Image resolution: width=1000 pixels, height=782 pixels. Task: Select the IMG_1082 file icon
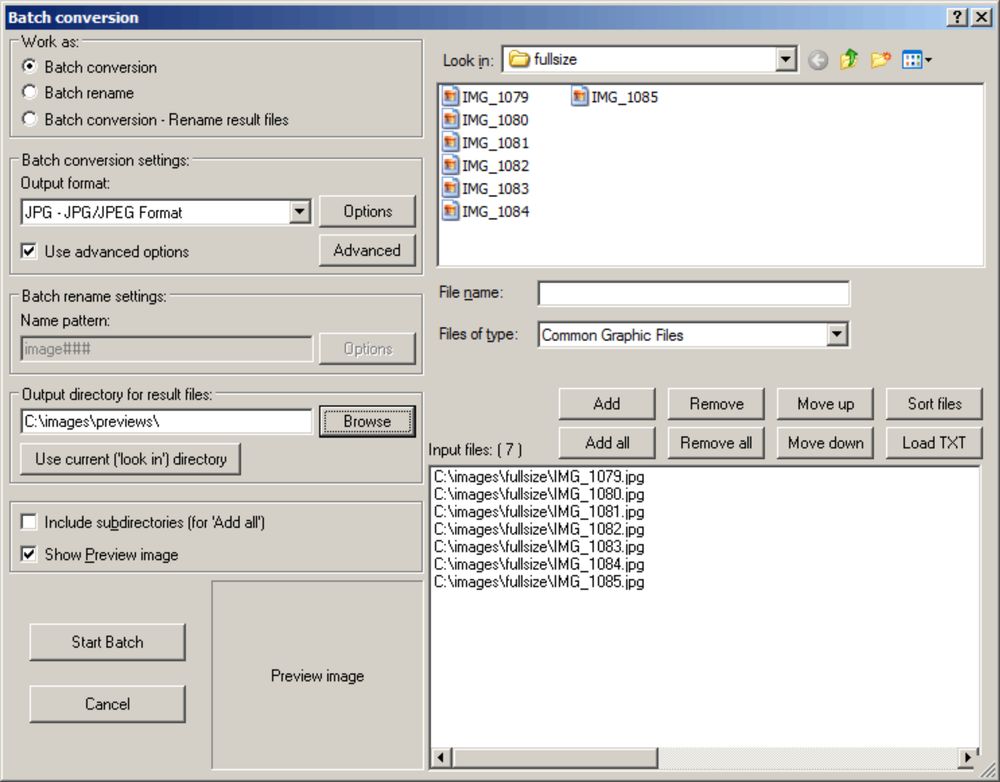(x=450, y=165)
